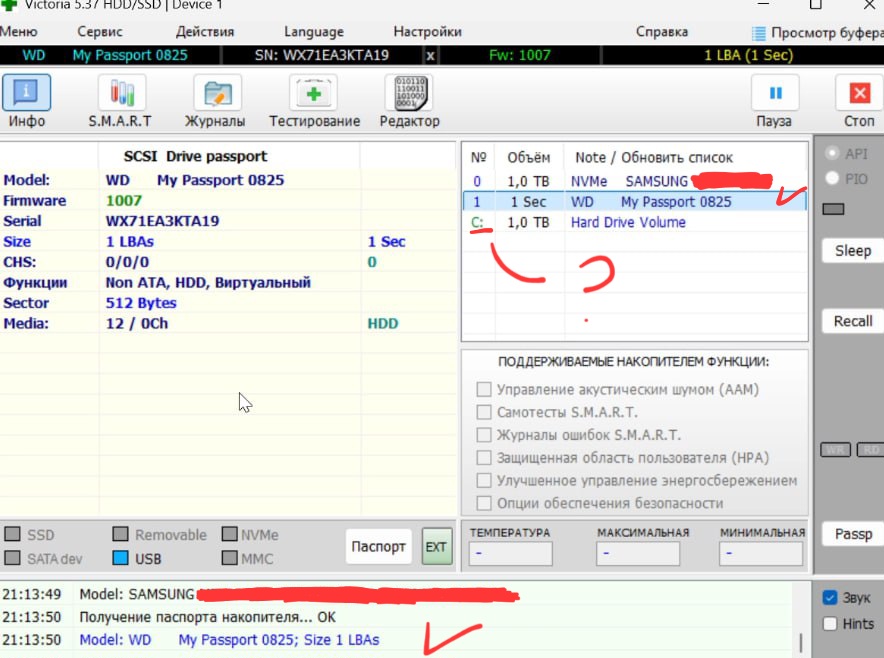Click the Passp button

[852, 534]
